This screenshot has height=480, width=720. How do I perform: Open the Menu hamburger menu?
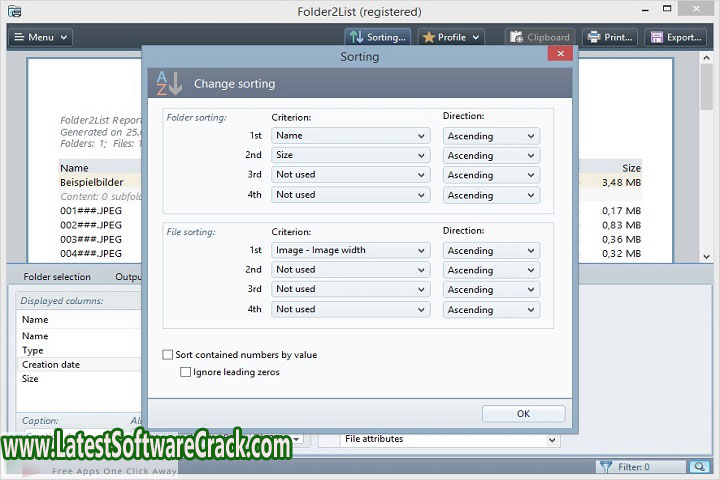[x=40, y=37]
